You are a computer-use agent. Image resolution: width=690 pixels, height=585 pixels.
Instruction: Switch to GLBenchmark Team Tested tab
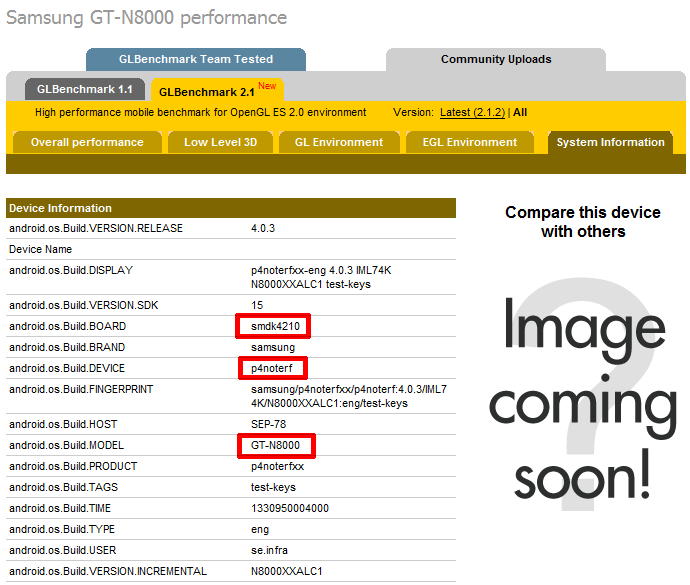[196, 59]
